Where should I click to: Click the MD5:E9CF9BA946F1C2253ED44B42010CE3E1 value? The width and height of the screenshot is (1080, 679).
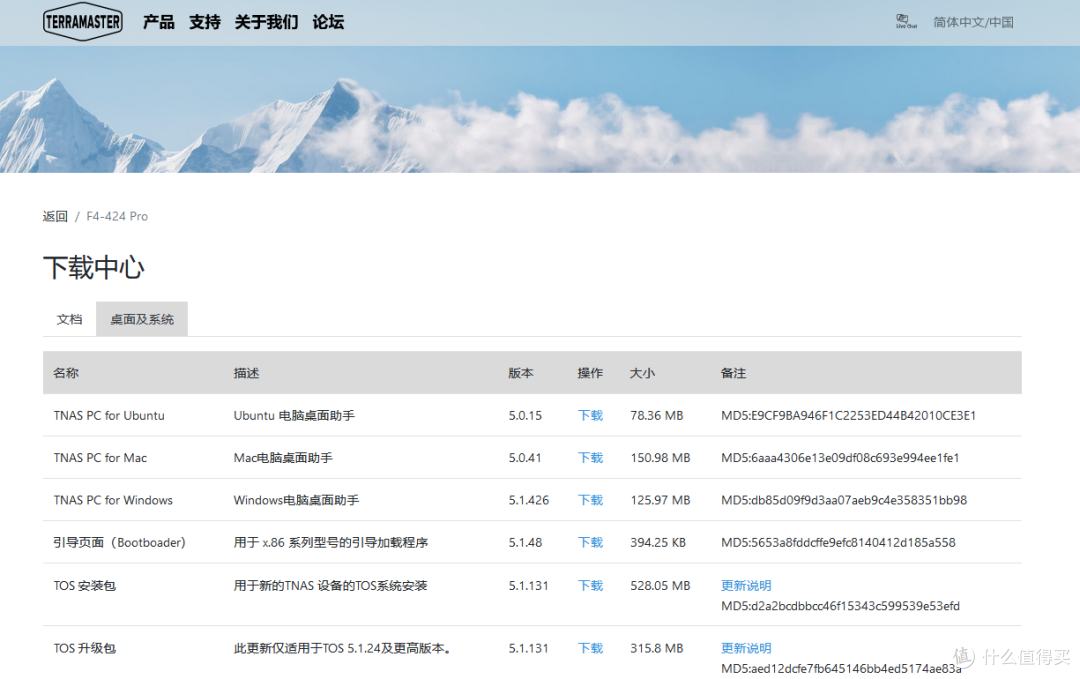848,415
